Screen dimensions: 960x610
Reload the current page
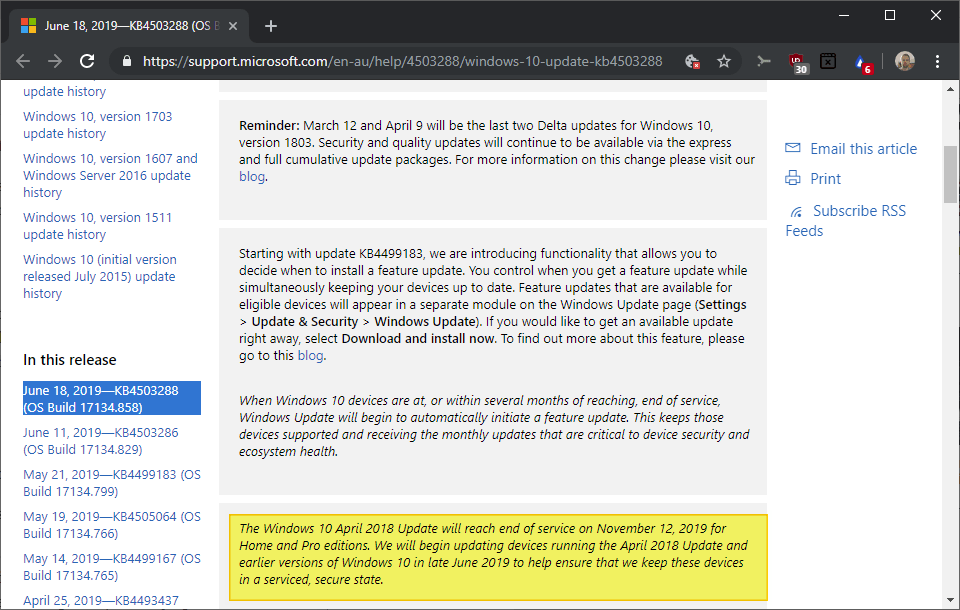88,61
